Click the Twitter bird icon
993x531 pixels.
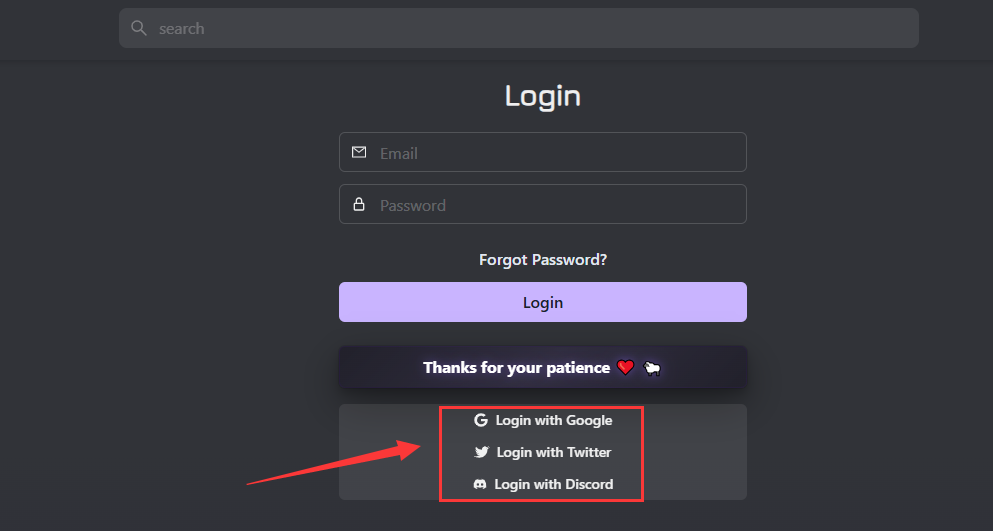[481, 452]
